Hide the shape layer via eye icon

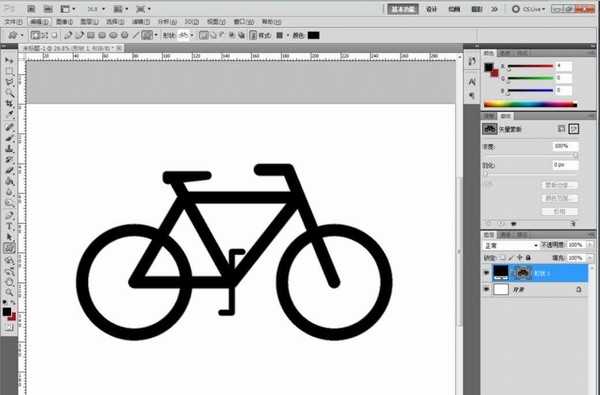[486, 273]
